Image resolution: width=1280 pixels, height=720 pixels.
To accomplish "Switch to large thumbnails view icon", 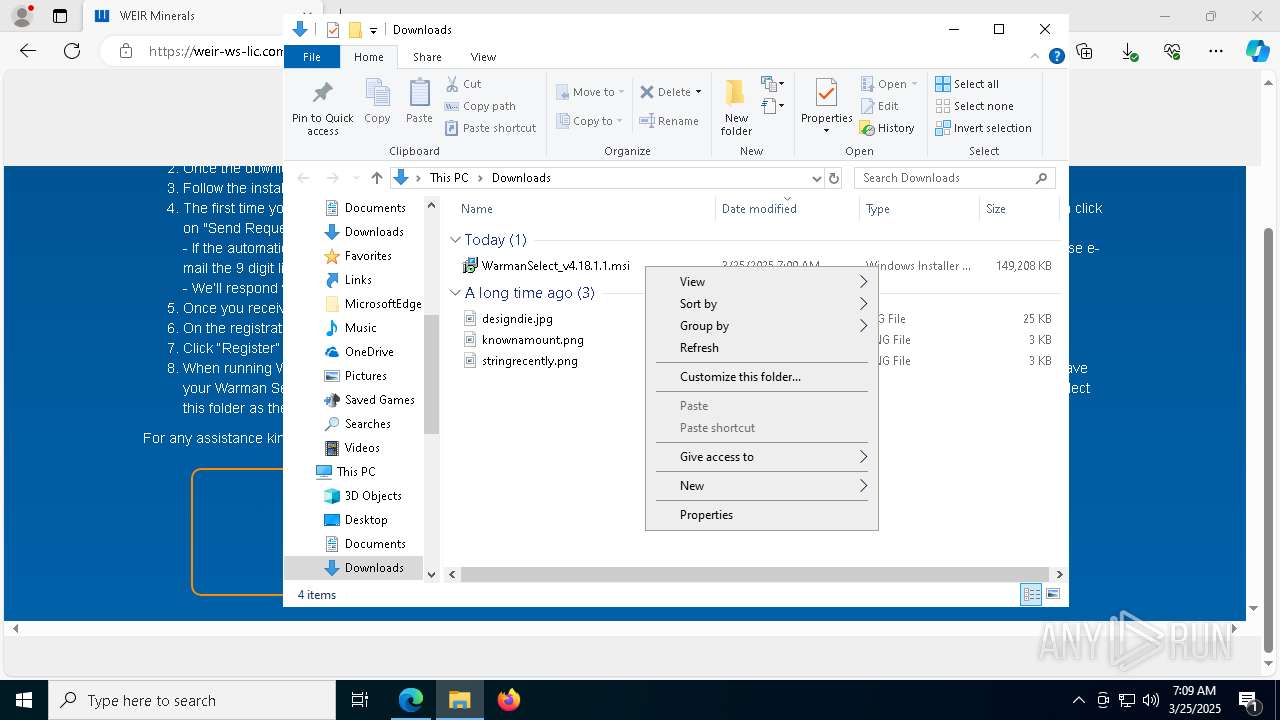I will (x=1053, y=594).
